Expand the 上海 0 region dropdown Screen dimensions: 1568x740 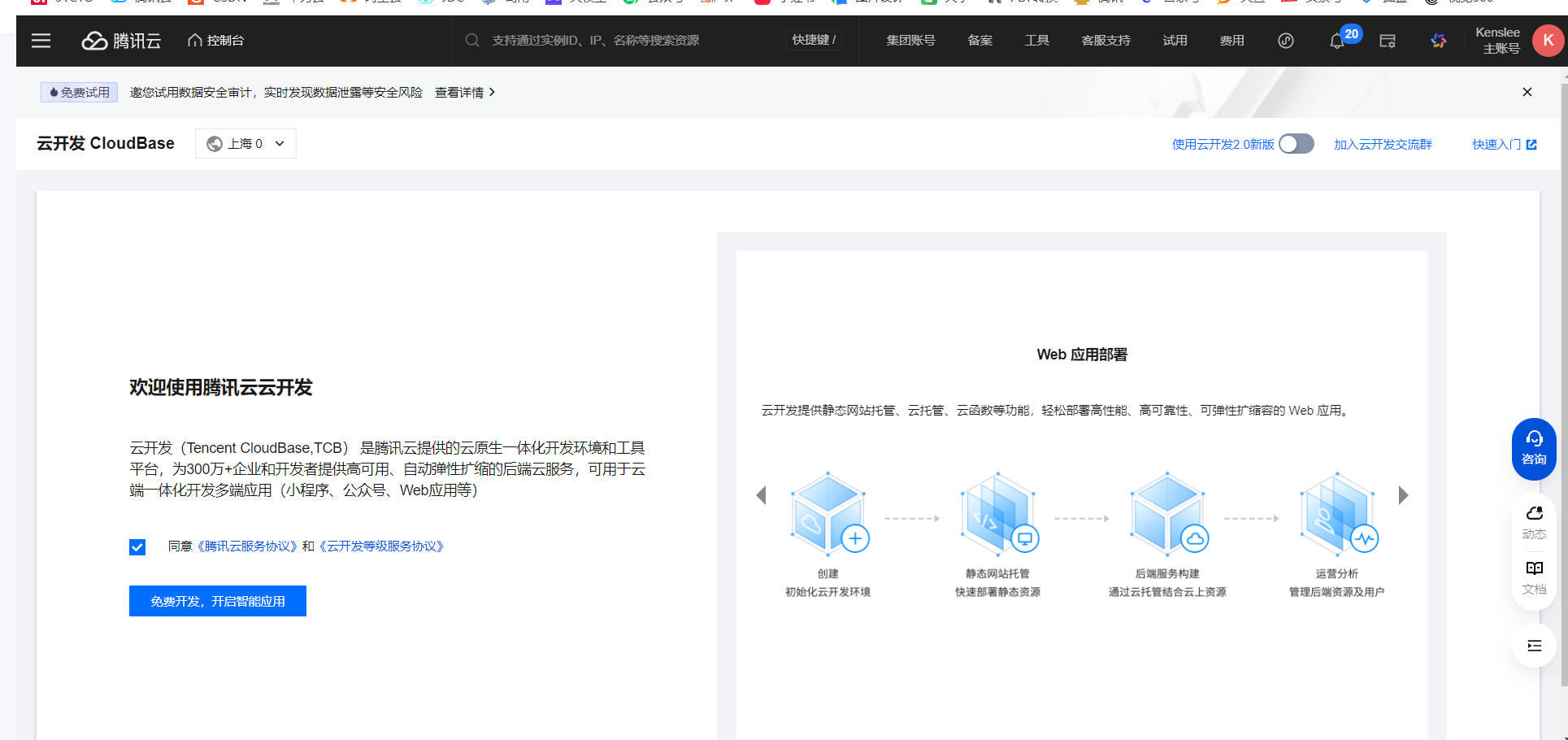tap(245, 143)
